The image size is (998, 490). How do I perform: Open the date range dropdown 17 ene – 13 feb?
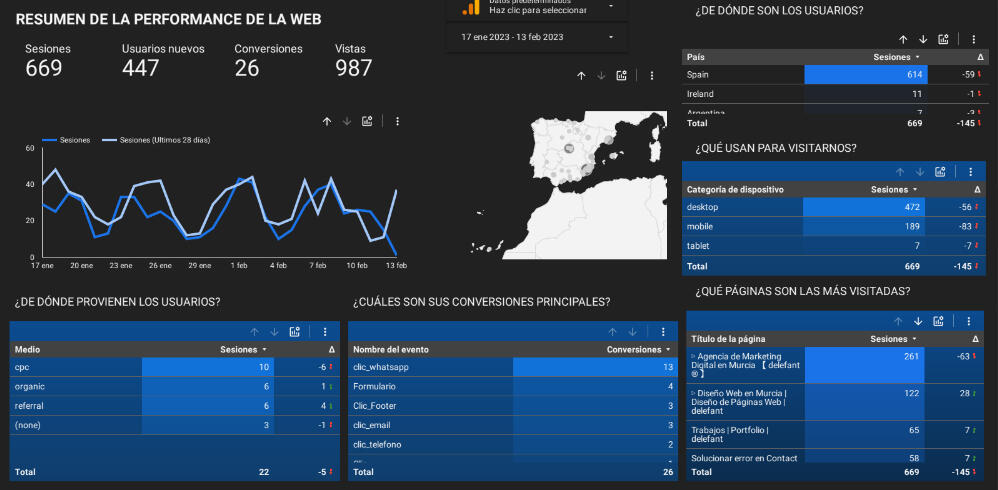pos(537,37)
